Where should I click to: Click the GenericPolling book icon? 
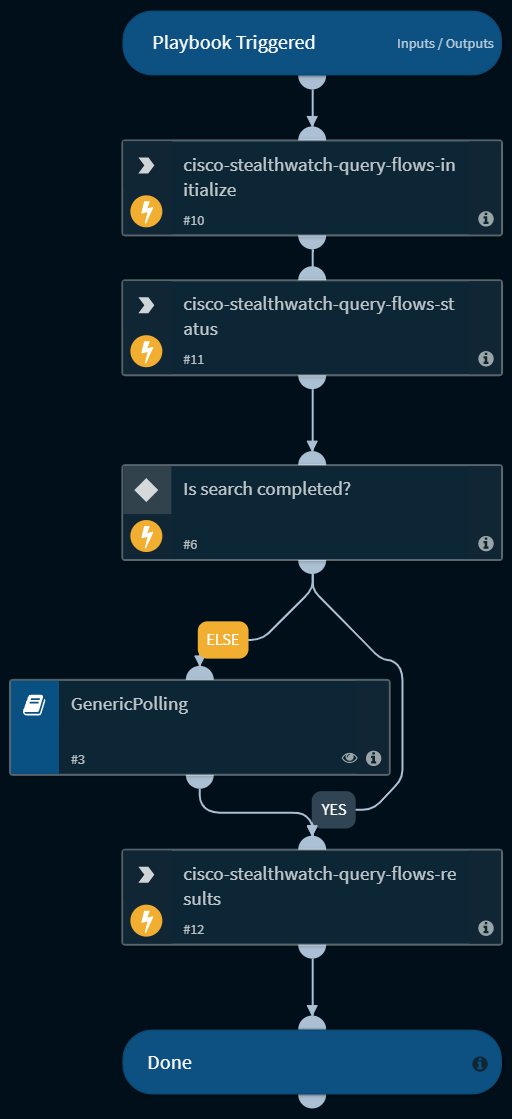pyautogui.click(x=34, y=706)
